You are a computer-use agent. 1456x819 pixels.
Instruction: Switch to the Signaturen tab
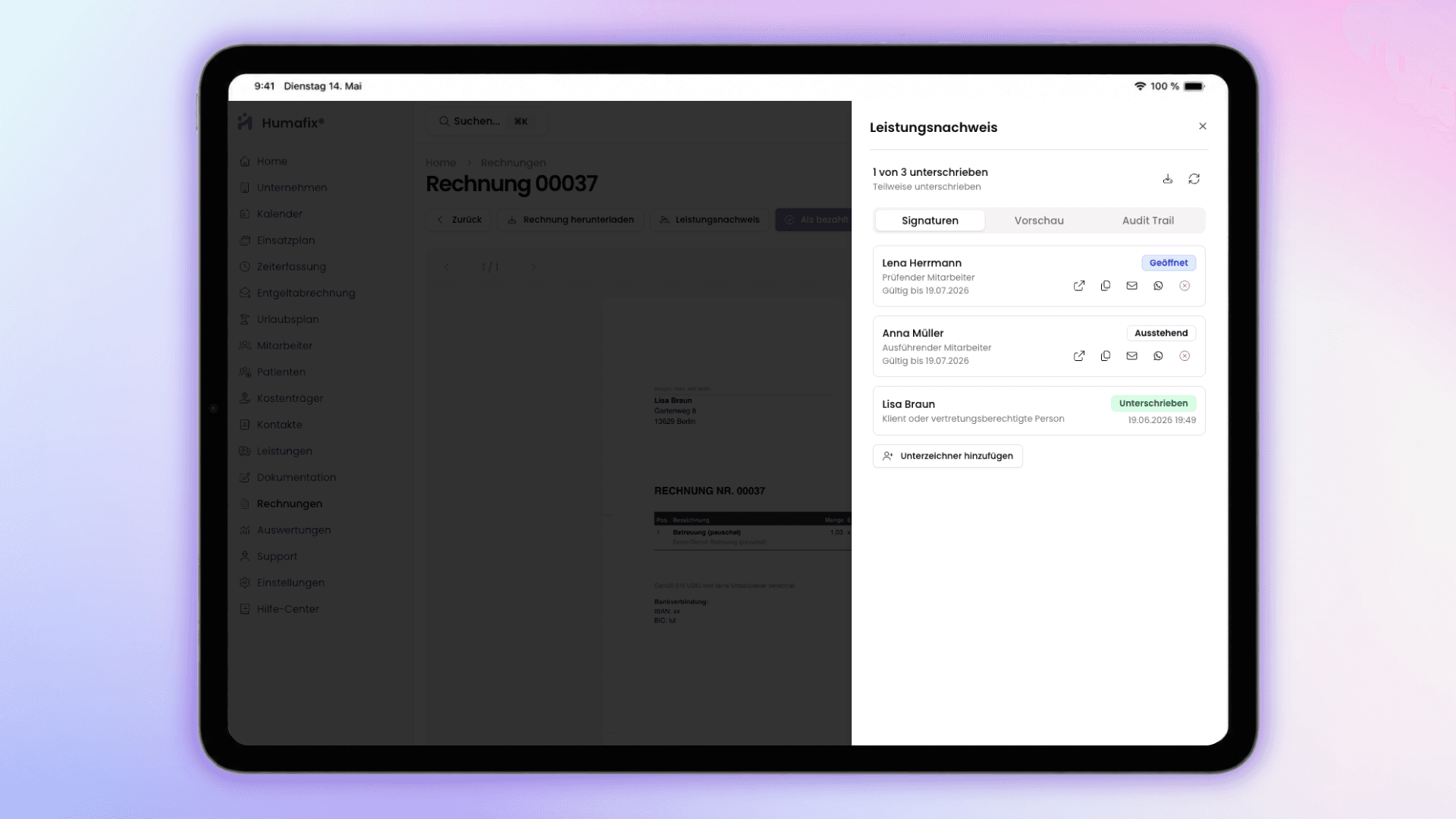[x=930, y=221]
